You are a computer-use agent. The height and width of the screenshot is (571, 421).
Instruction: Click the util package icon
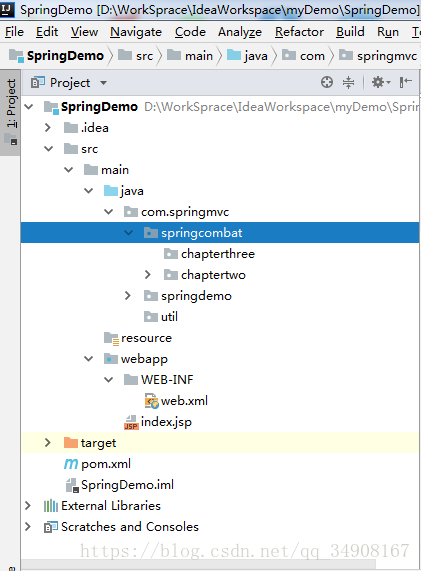151,317
